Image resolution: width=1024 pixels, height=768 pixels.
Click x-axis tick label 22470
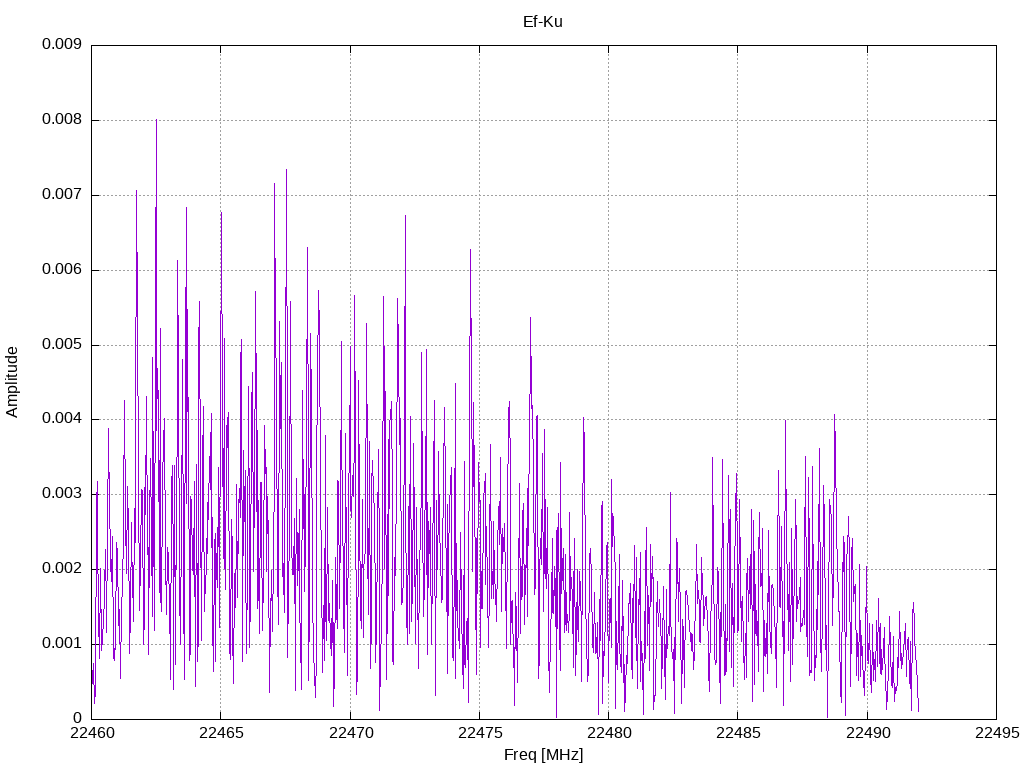pos(350,733)
